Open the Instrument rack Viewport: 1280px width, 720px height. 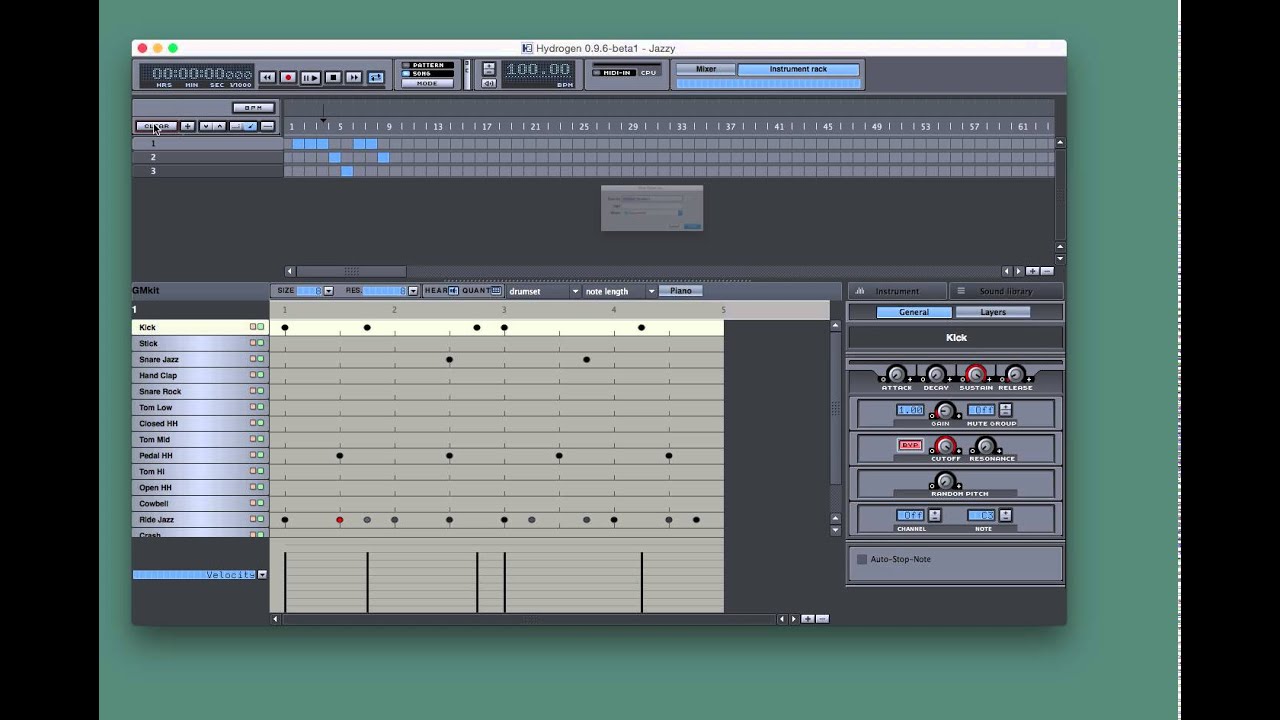point(798,69)
